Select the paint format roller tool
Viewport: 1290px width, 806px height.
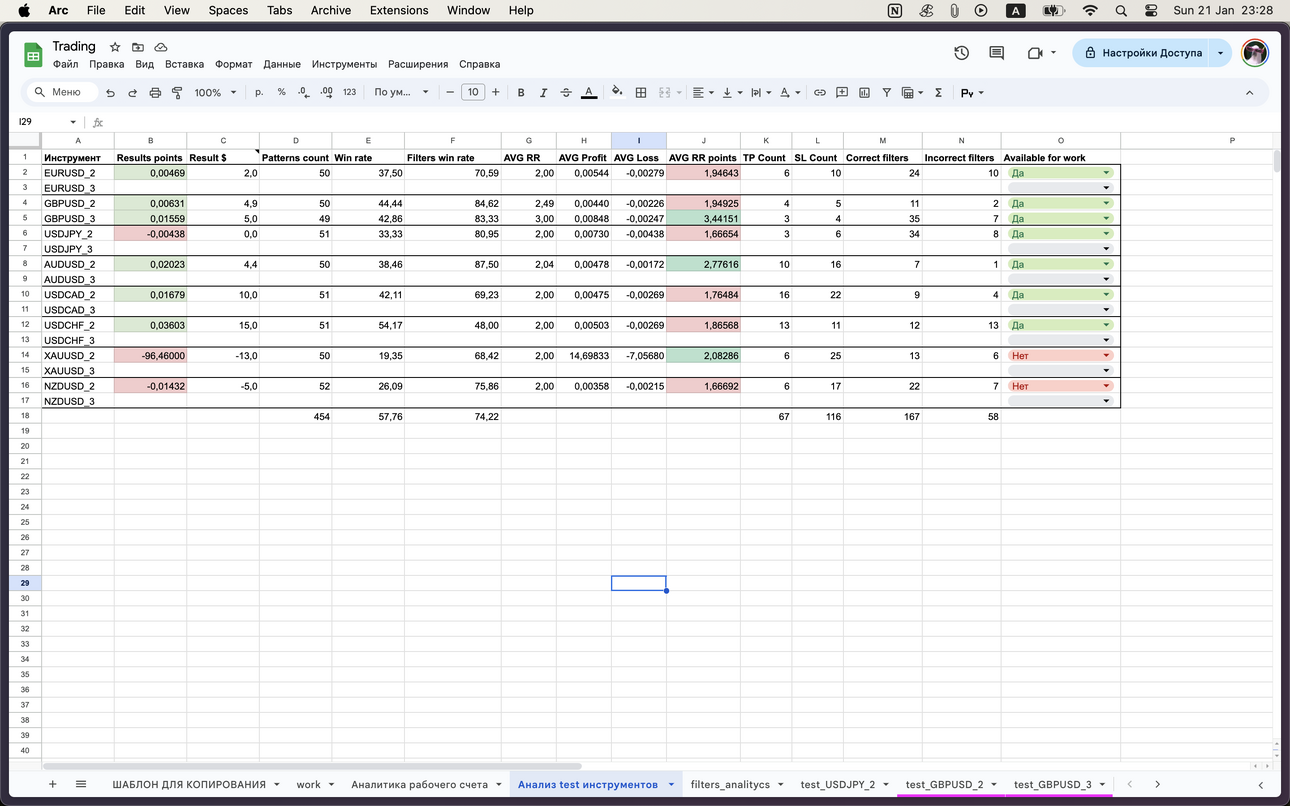(177, 92)
